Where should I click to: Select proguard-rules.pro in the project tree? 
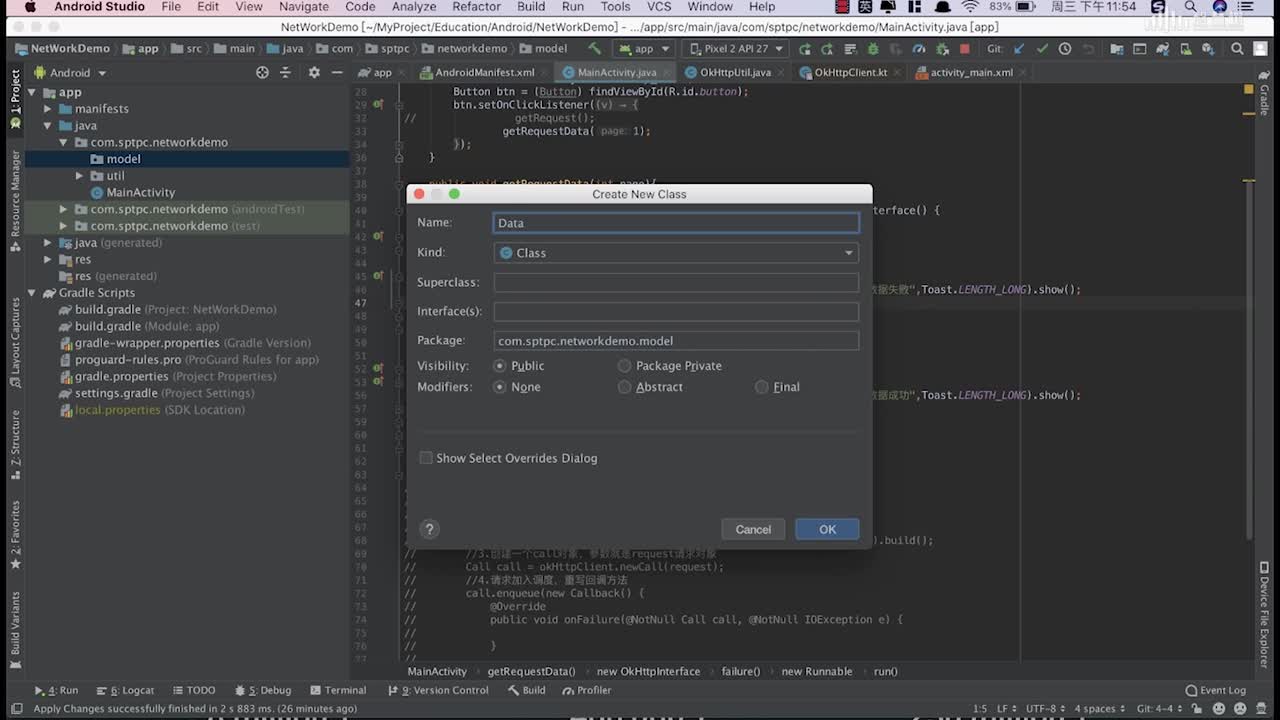pos(128,360)
